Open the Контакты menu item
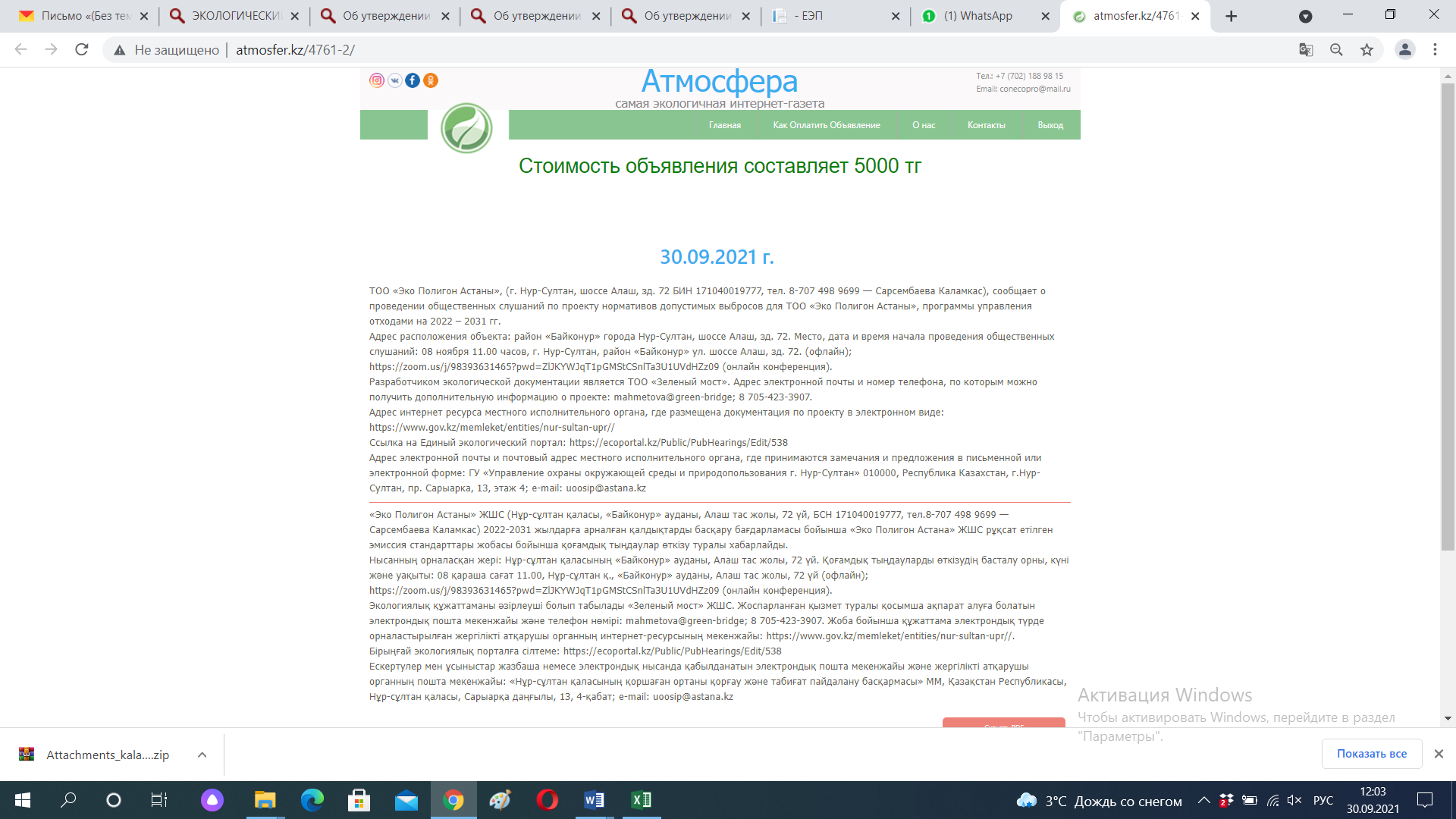Viewport: 1456px width, 819px height. coord(986,125)
